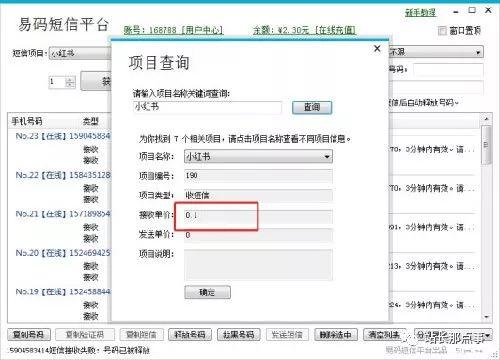Click the status bar message about 短信接收失败
The width and height of the screenshot is (500, 360).
(79, 350)
